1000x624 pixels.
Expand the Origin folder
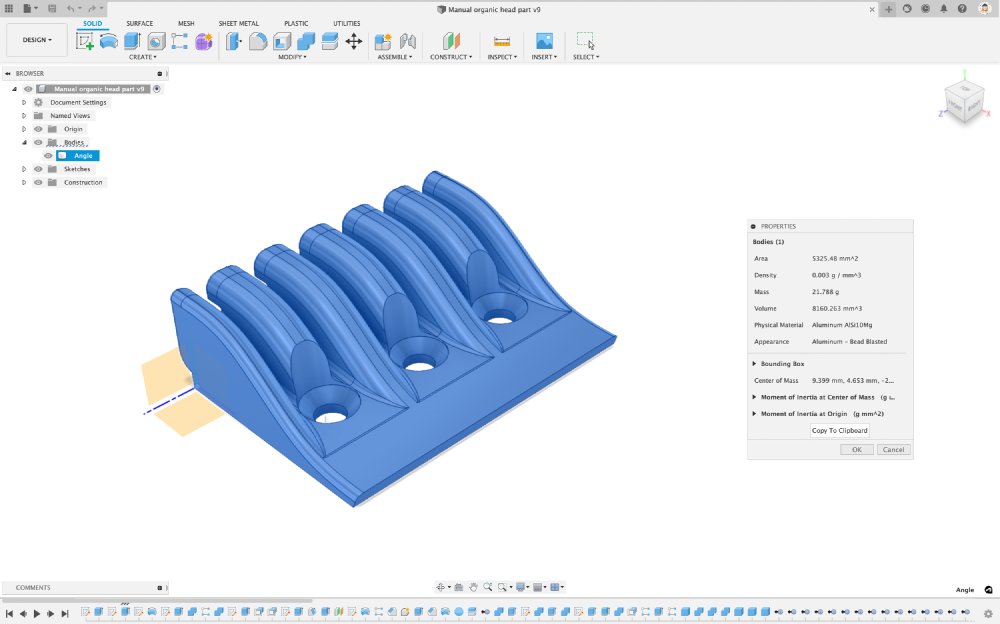point(24,129)
